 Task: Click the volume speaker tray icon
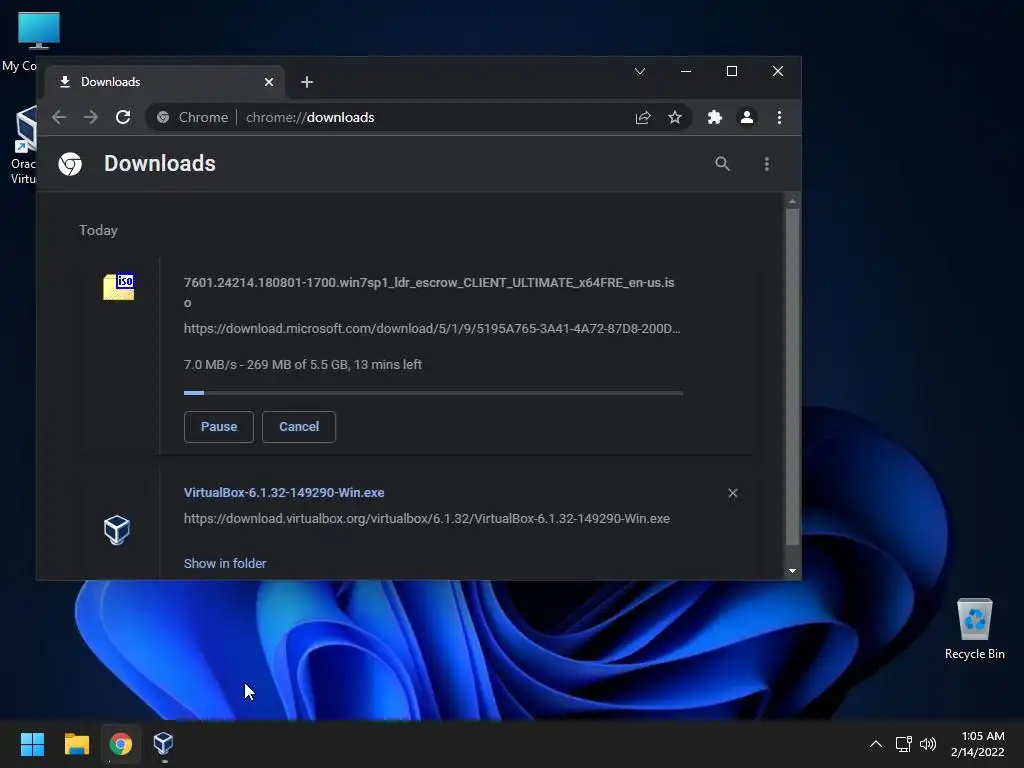coord(927,744)
